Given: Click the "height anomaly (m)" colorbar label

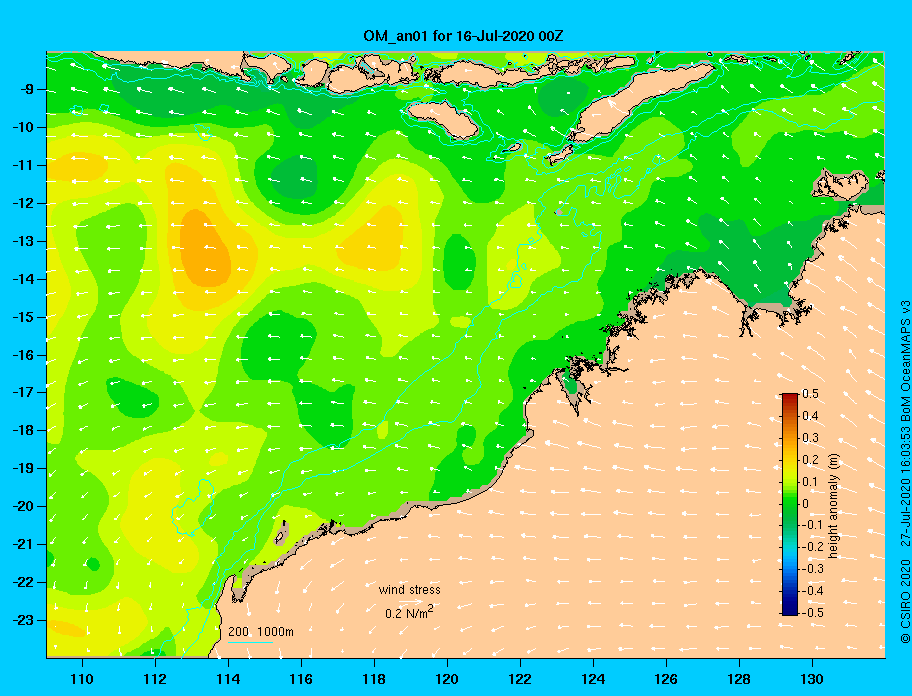Looking at the screenshot, I should click(833, 508).
